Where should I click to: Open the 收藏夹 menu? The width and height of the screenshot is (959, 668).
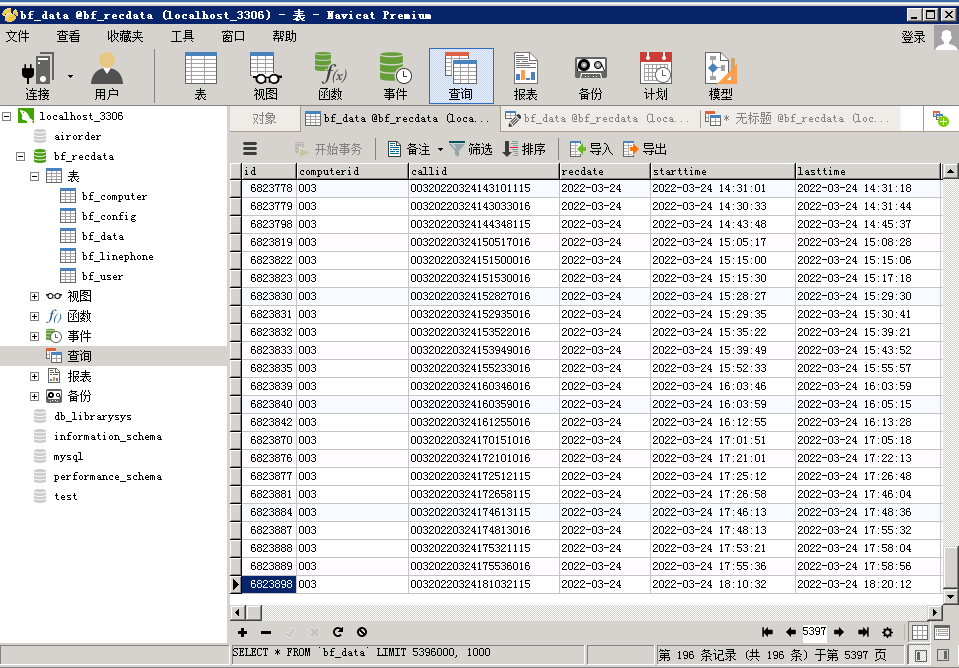pos(125,37)
